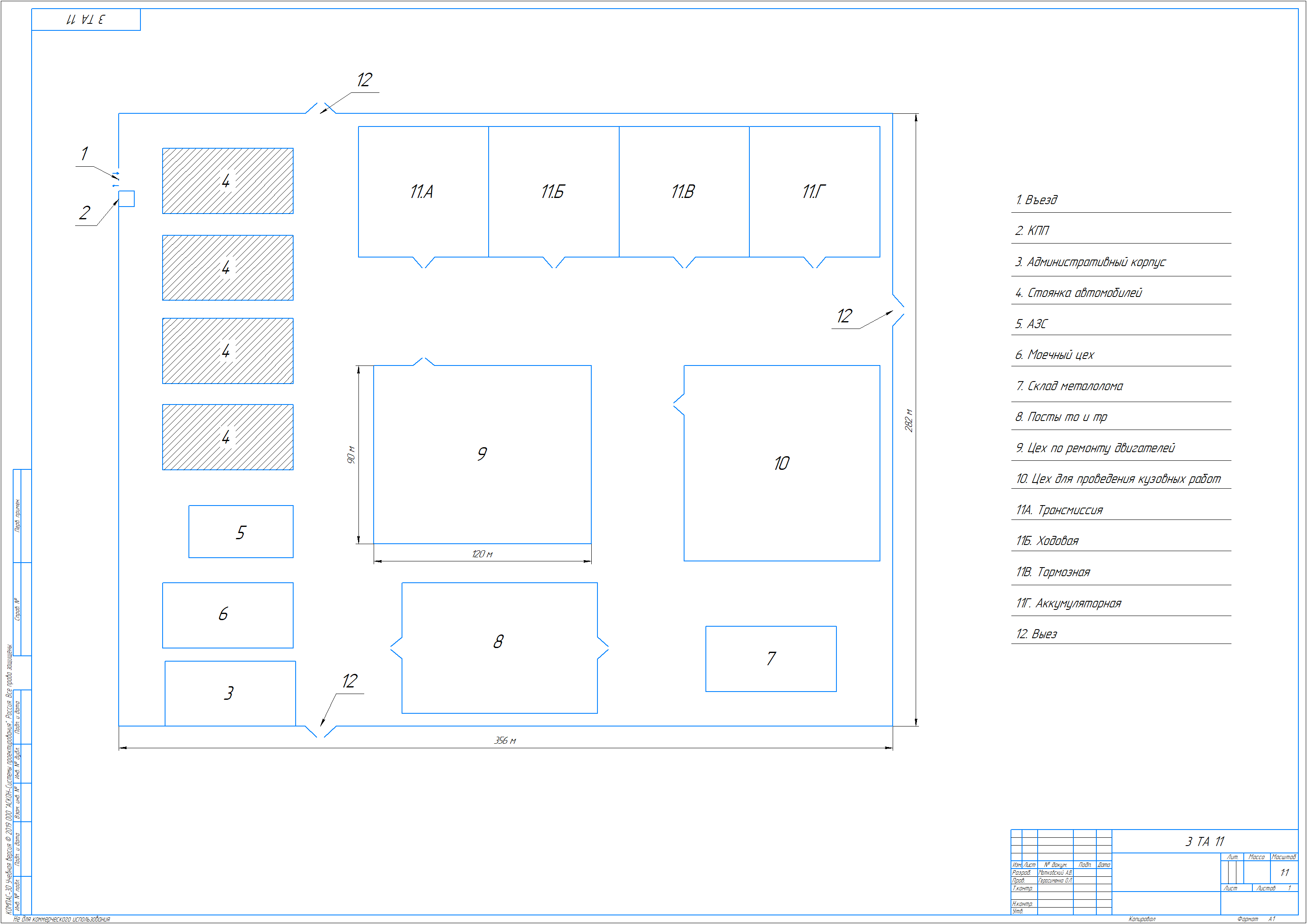The width and height of the screenshot is (1307, 924).
Task: Select the rectangle numbered 8
Action: (x=498, y=642)
